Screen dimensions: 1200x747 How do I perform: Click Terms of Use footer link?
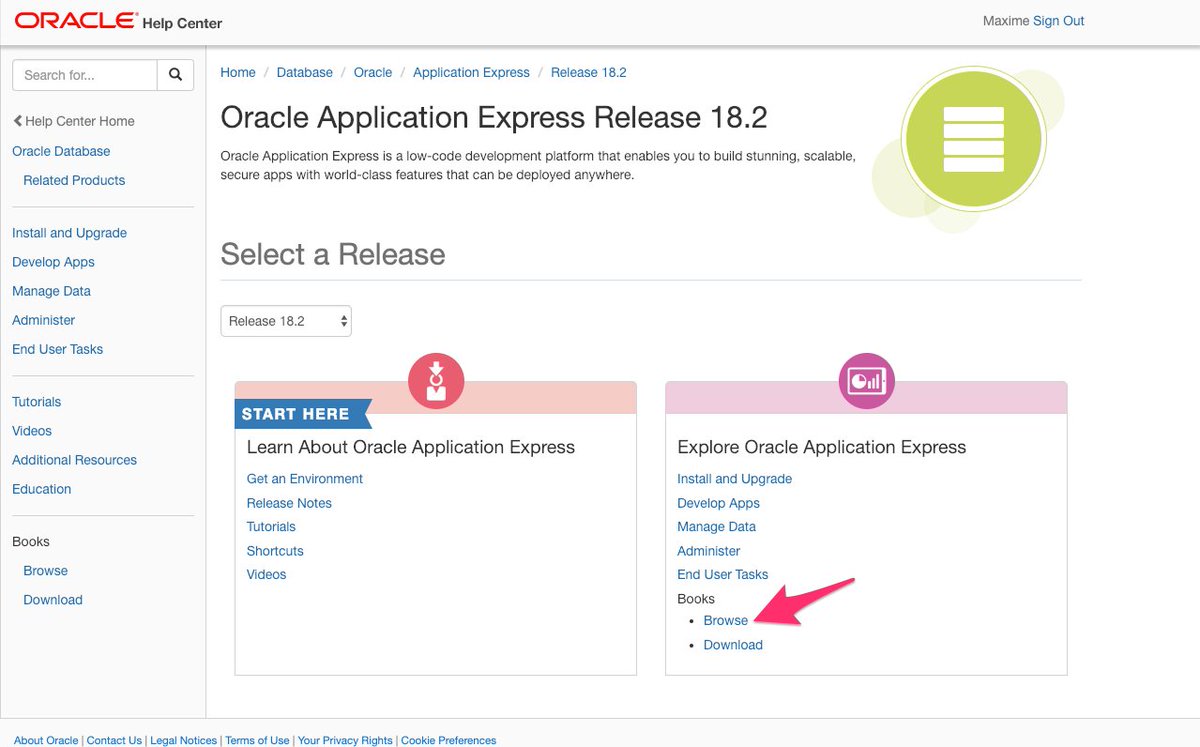click(257, 740)
